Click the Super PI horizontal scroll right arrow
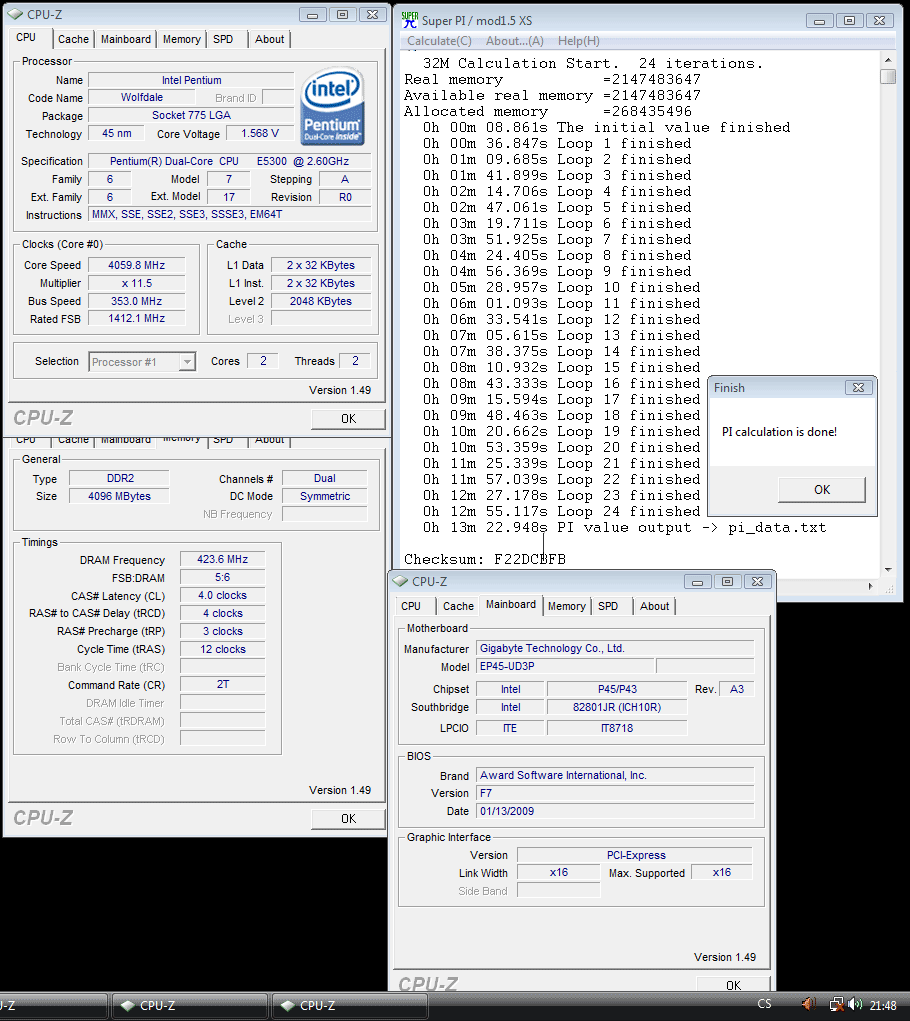 870,586
